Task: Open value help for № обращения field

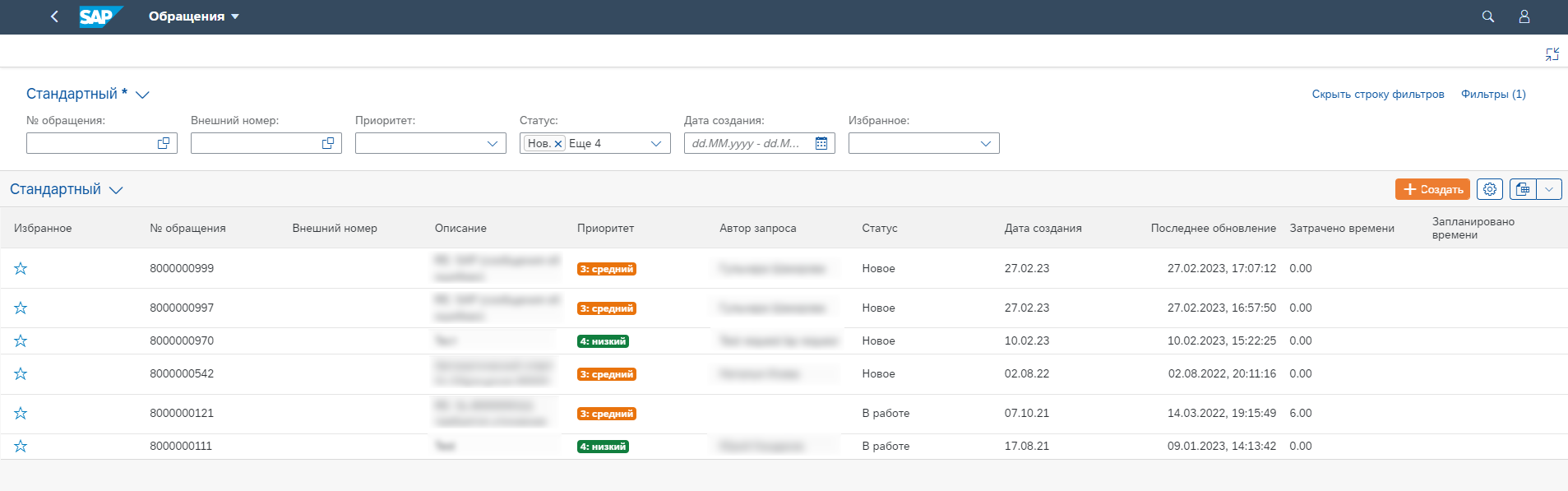Action: click(x=164, y=143)
